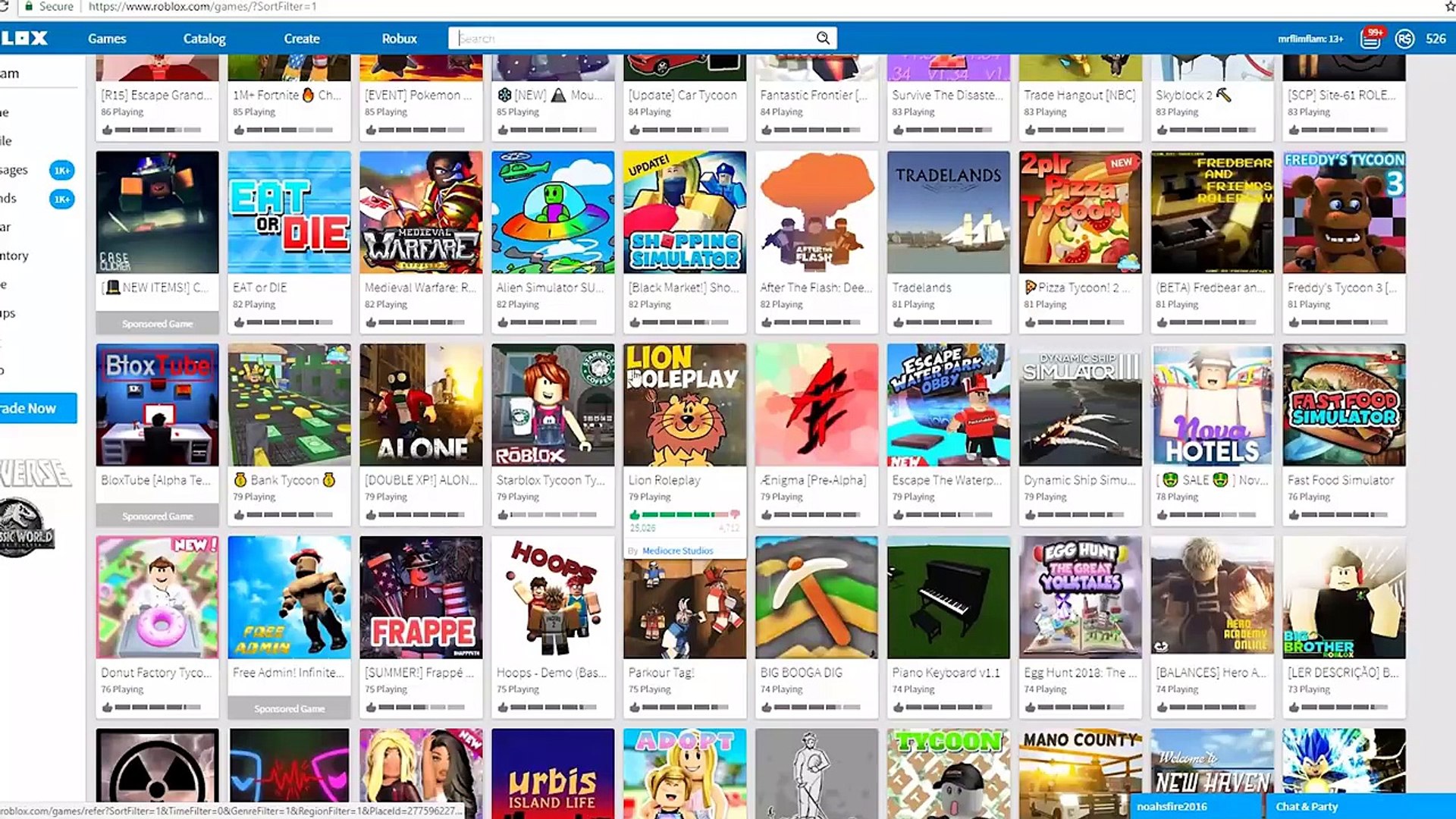Click the browser Secure padlock icon
The image size is (1456, 819).
(x=29, y=6)
